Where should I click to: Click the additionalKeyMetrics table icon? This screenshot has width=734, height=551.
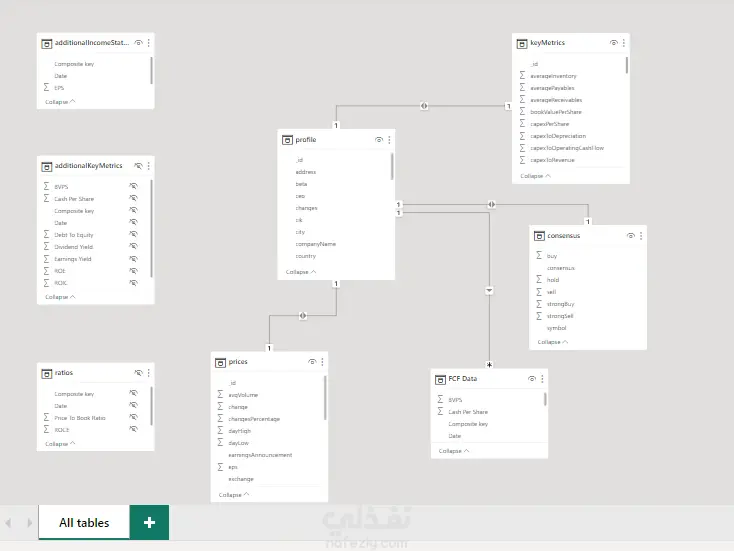(46, 166)
